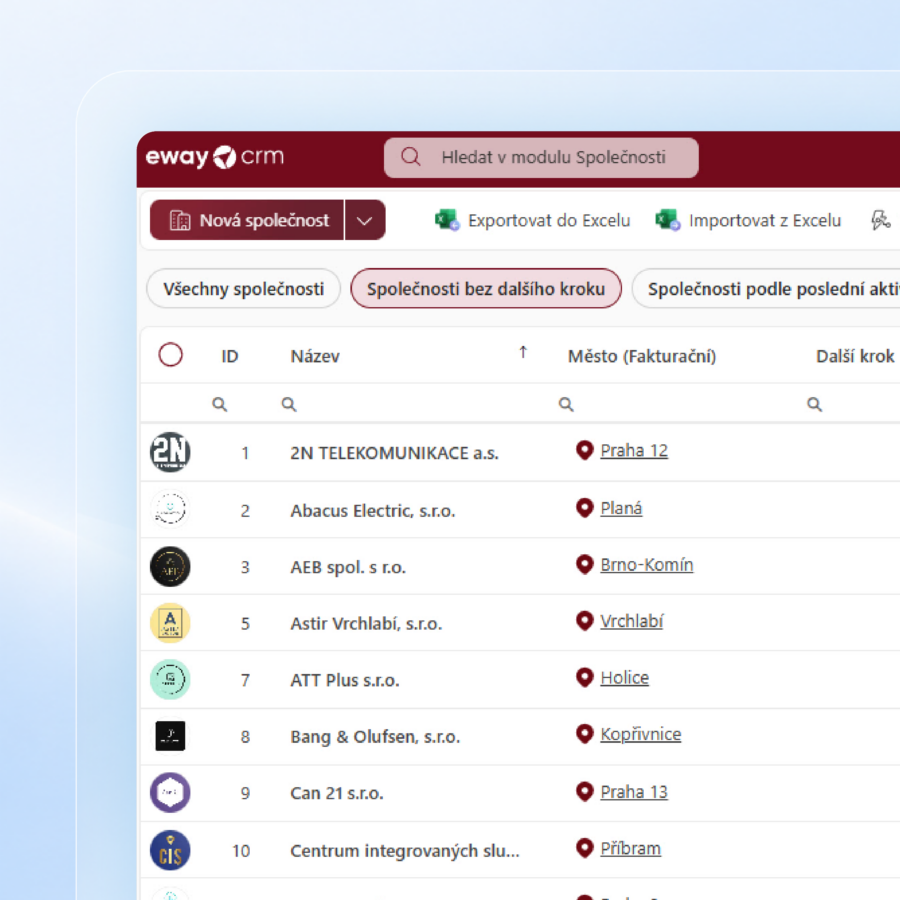Open Společnosti podle poslední aktivity view
Screen dimensions: 900x900
pyautogui.click(x=767, y=289)
